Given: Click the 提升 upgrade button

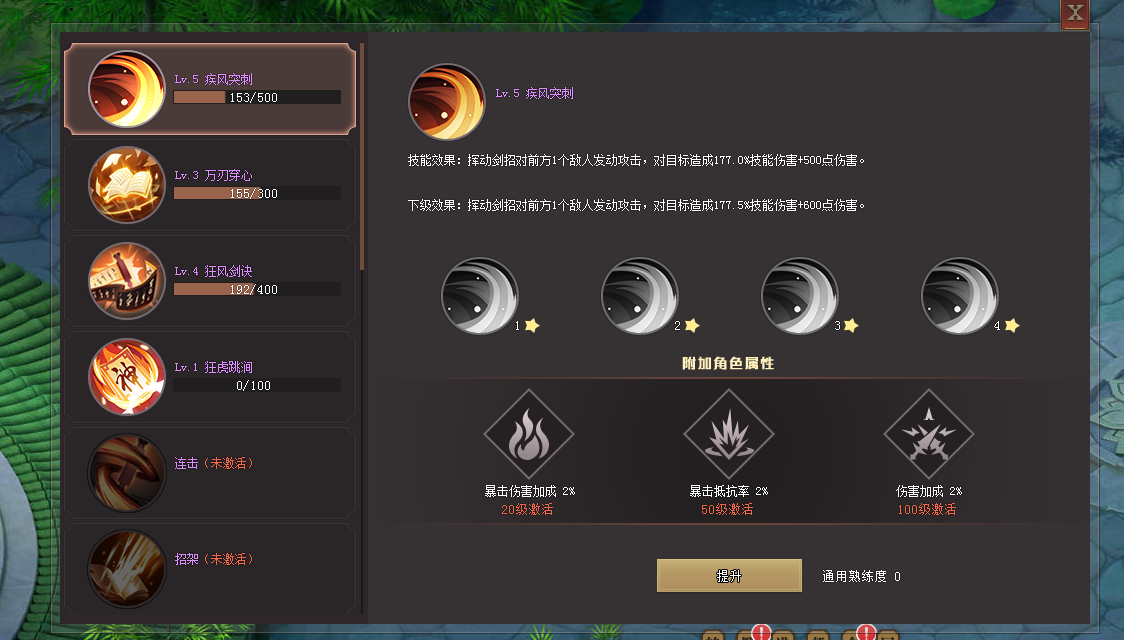Looking at the screenshot, I should (729, 575).
